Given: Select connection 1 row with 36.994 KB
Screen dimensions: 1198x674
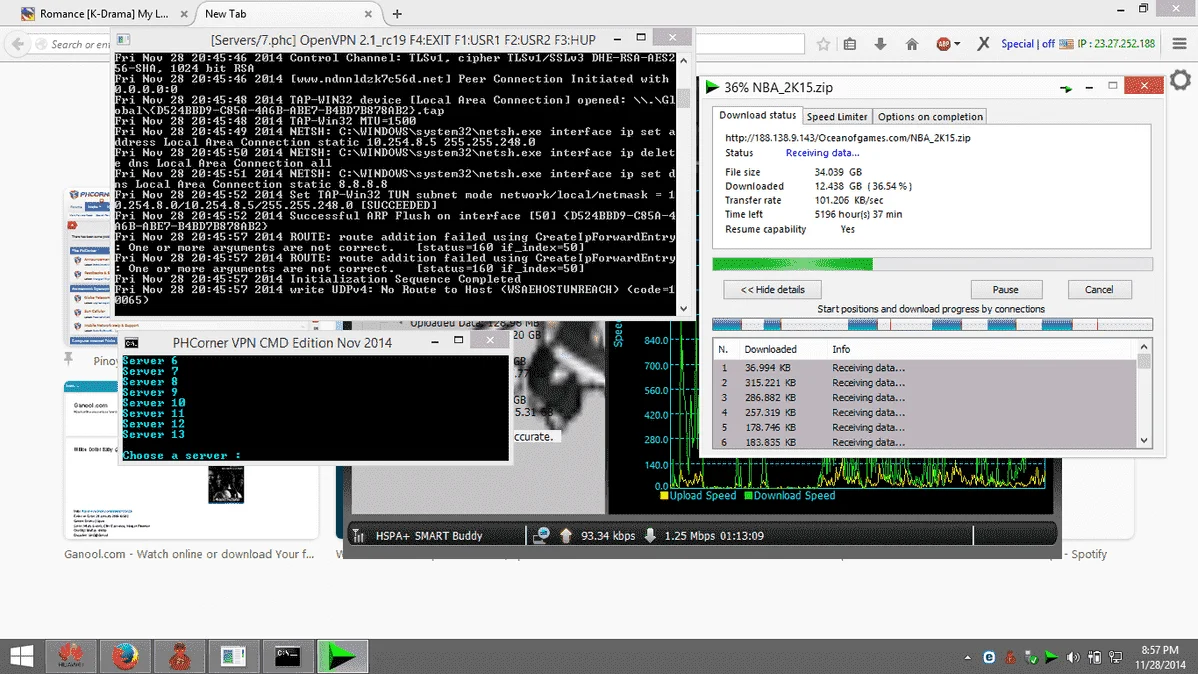Looking at the screenshot, I should [x=925, y=368].
